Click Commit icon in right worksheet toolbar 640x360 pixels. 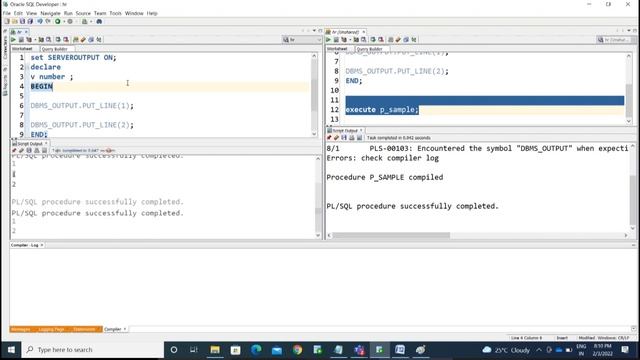pyautogui.click(x=373, y=40)
